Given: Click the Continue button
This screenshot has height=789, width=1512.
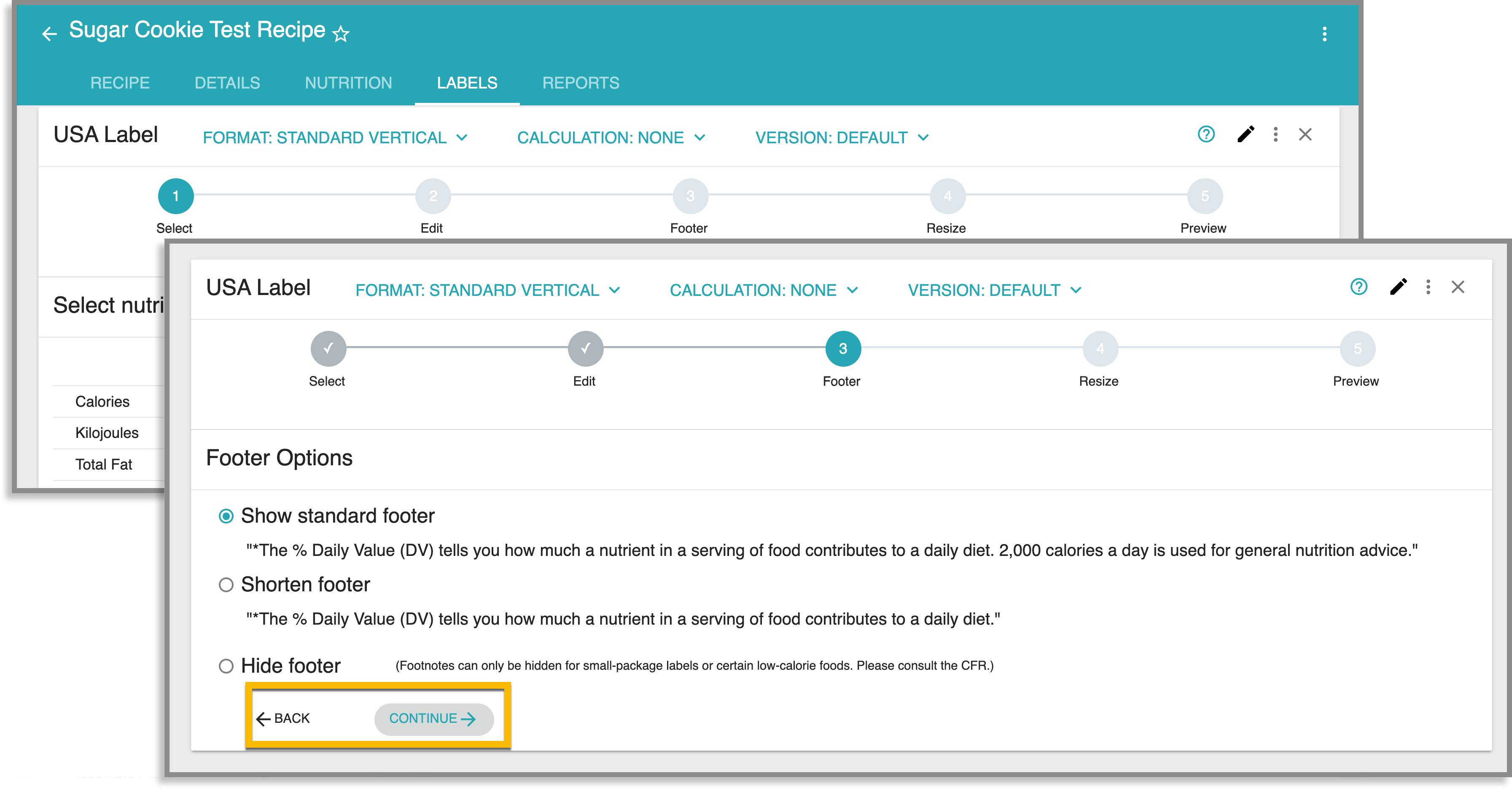Looking at the screenshot, I should pos(434,719).
